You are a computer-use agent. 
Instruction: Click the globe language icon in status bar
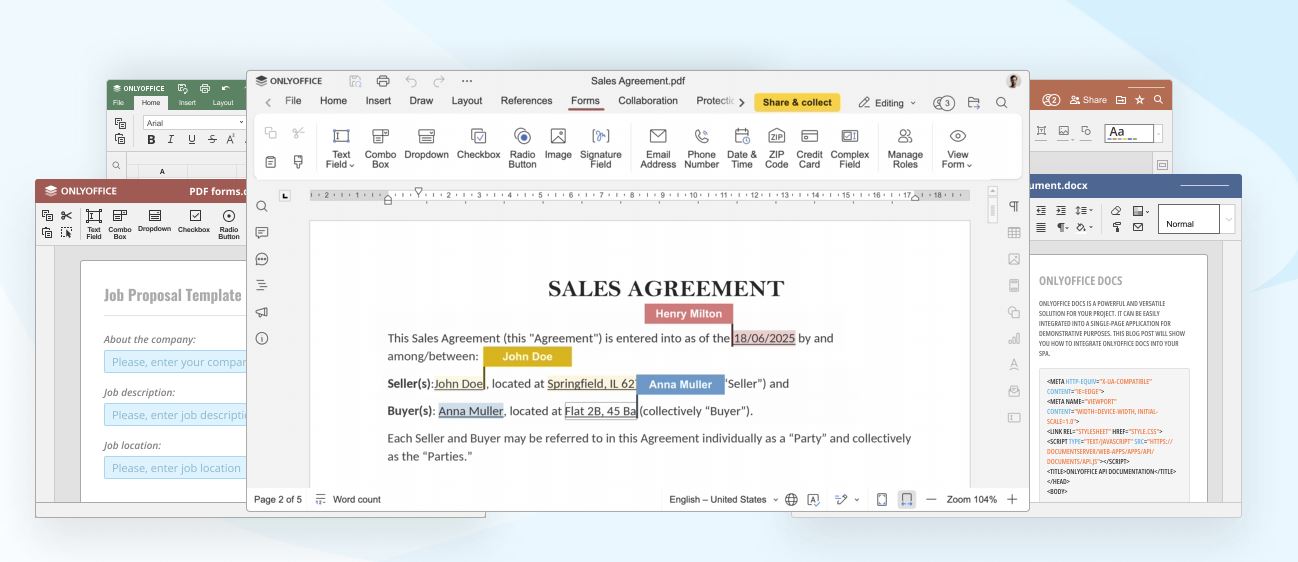tap(791, 499)
